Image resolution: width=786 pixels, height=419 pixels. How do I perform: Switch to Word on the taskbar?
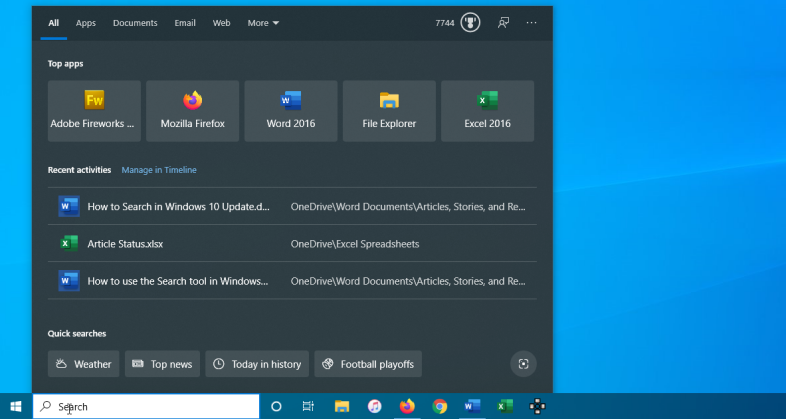point(472,406)
